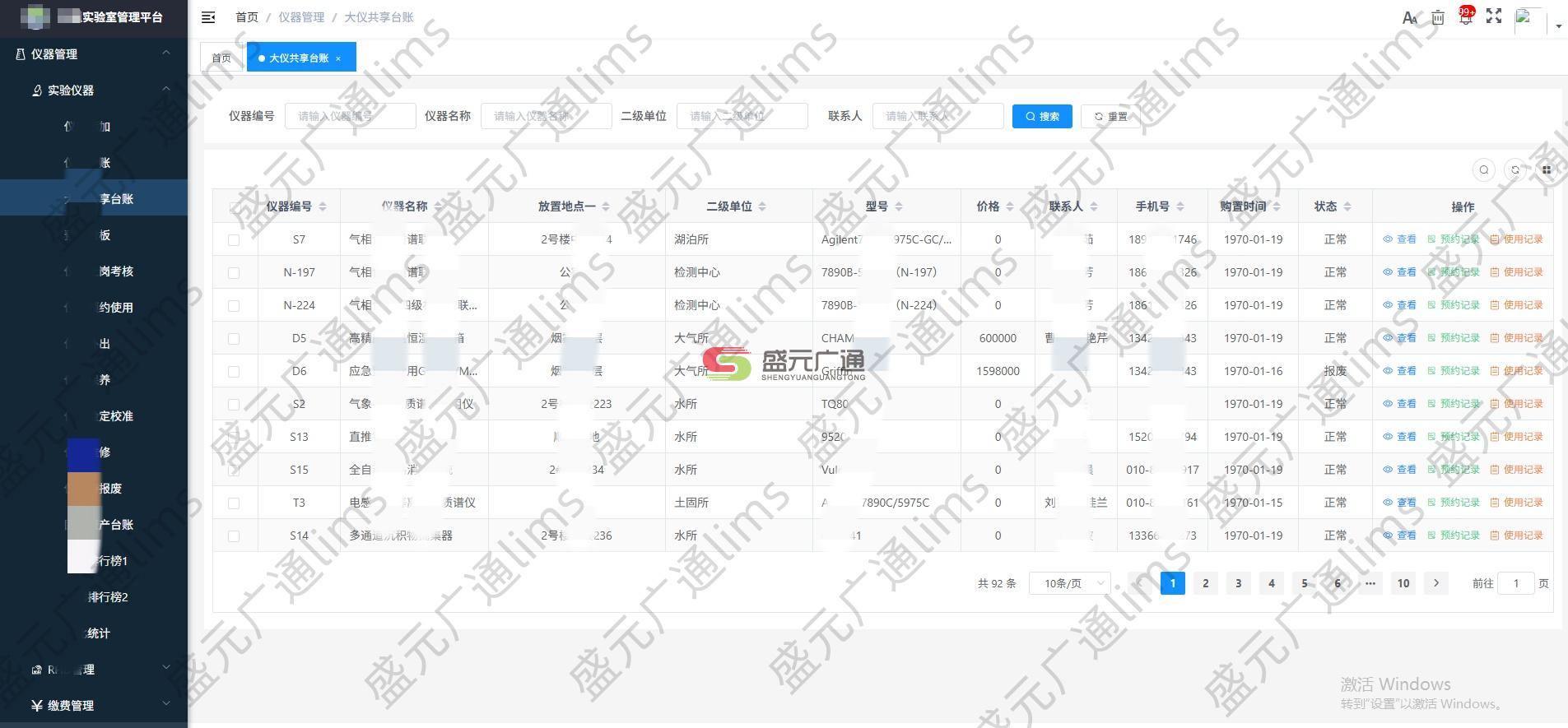Image resolution: width=1568 pixels, height=728 pixels.
Task: Focus the 仪器编号 input field
Action: point(351,116)
